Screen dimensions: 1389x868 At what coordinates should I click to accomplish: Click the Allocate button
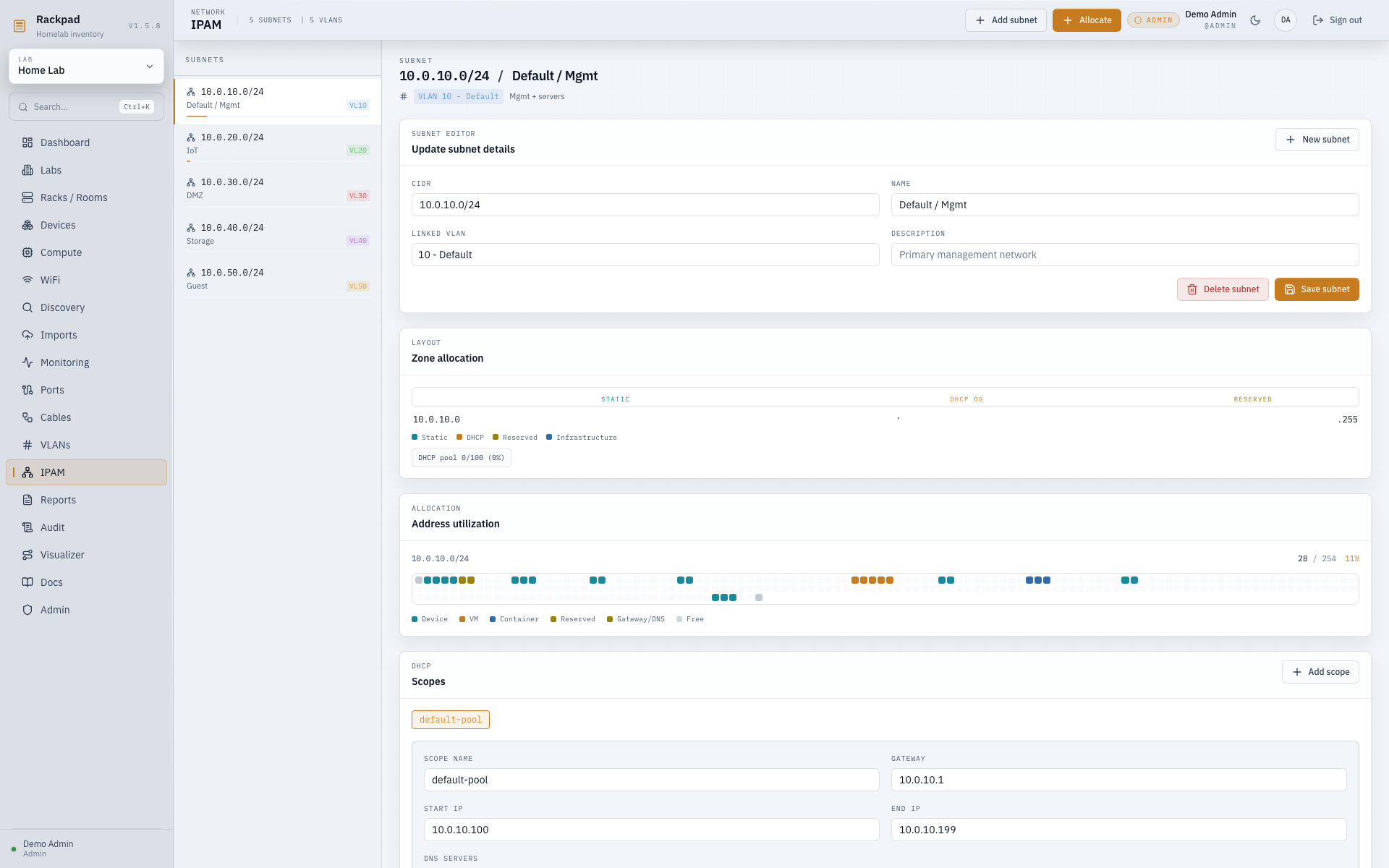(1087, 20)
